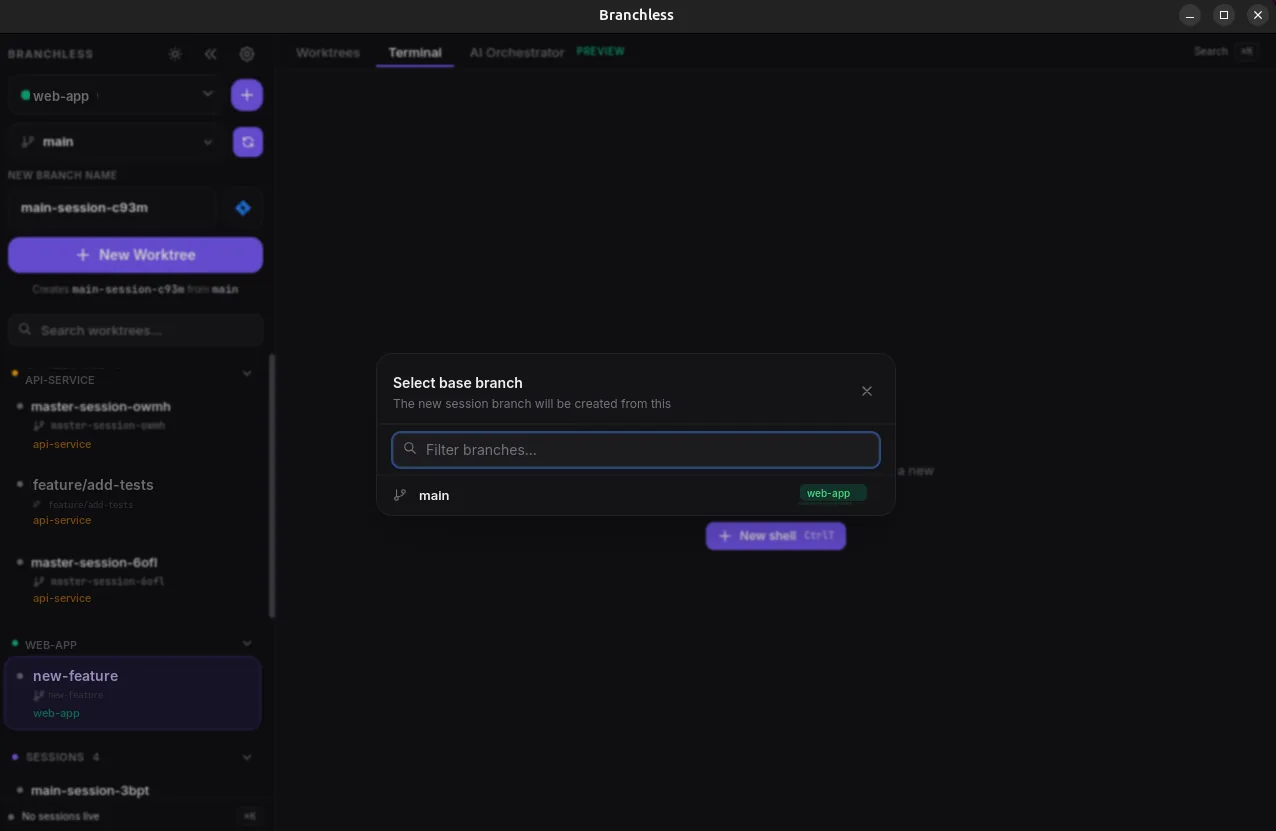Edit the new branch name field
Screen dimensions: 1276x831
pos(113,208)
